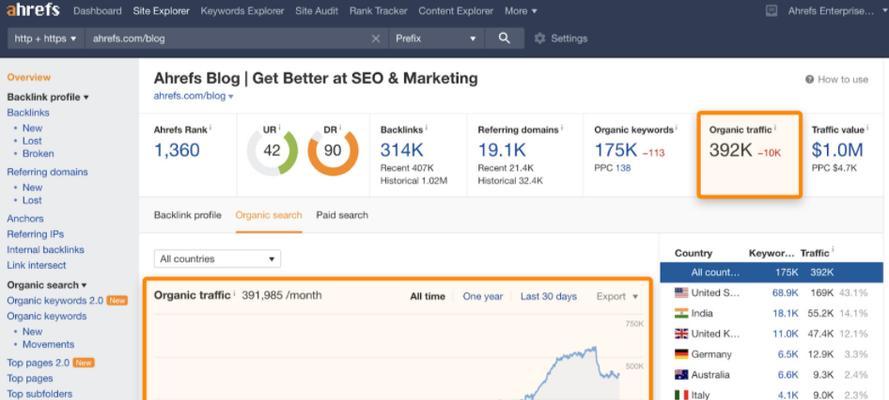
Task: Click the notifications icon beside Ahrefs Enterprise
Action: pos(771,11)
